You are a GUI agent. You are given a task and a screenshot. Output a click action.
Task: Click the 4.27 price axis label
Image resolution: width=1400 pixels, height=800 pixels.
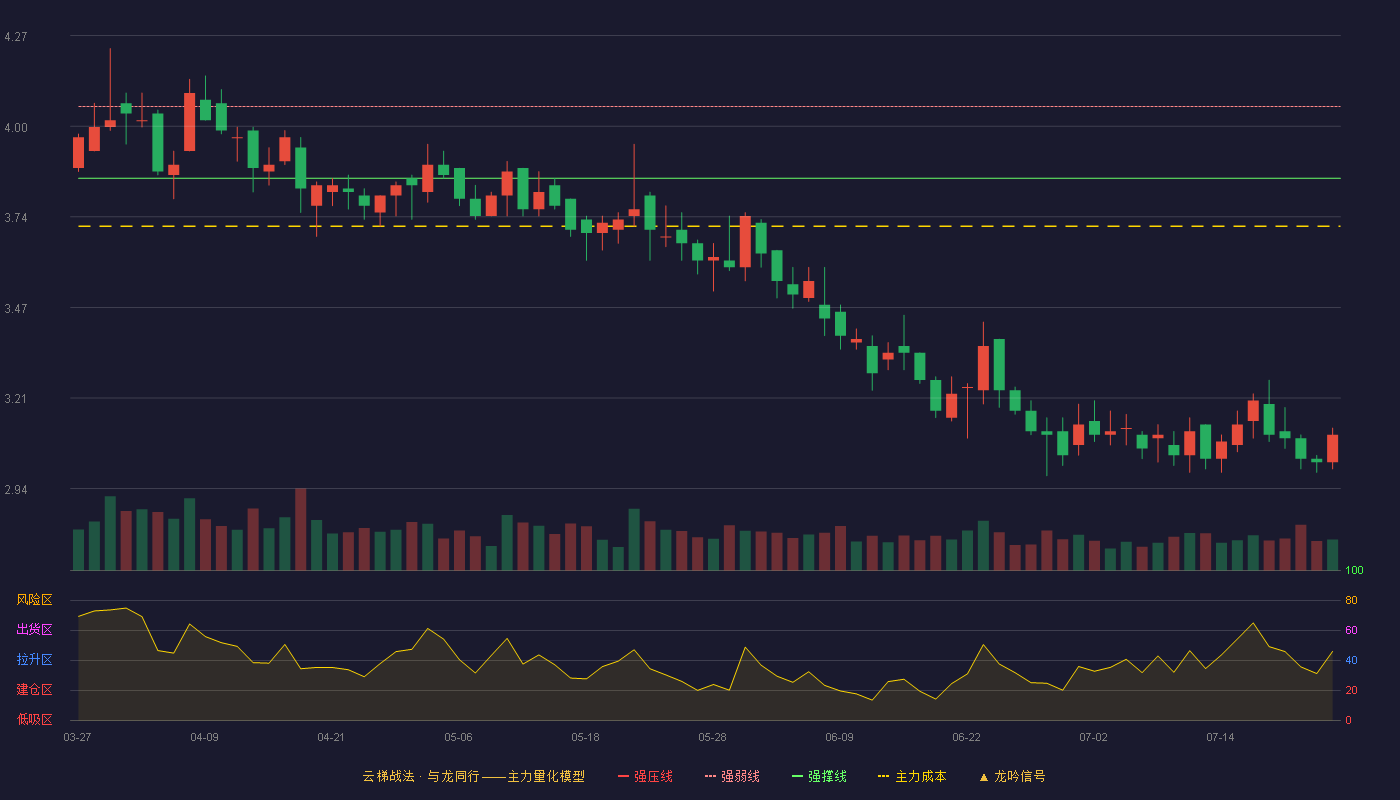tap(16, 37)
